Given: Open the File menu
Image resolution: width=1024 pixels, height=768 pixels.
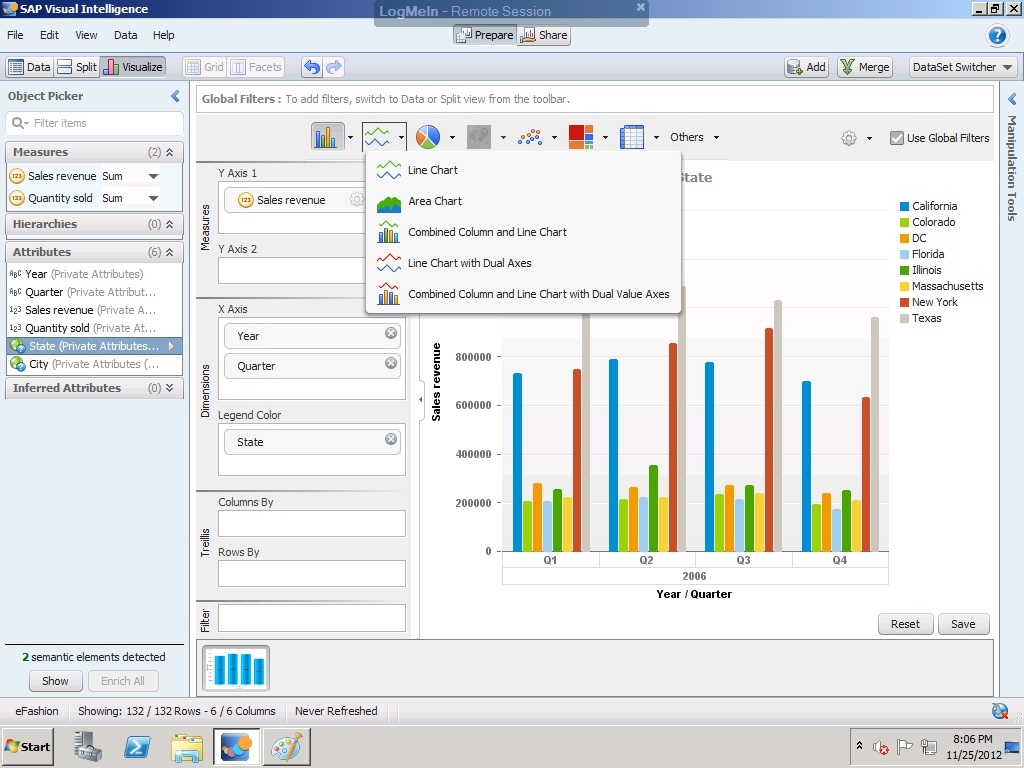Looking at the screenshot, I should [15, 35].
